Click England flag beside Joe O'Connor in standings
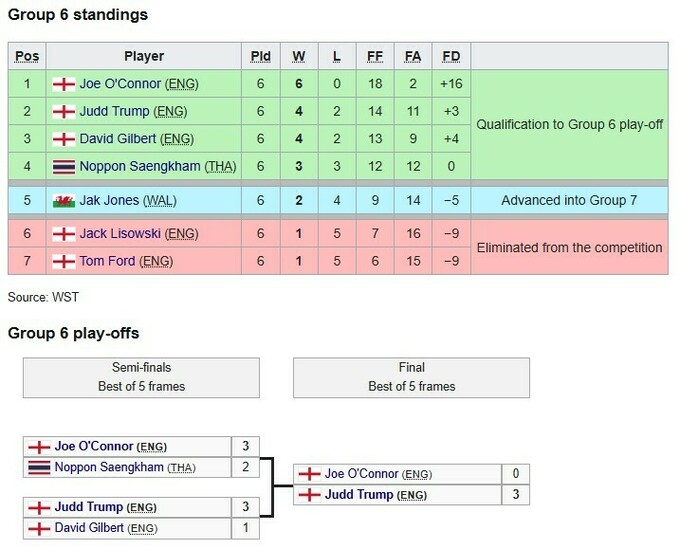Image resolution: width=680 pixels, height=549 pixels. coord(65,84)
